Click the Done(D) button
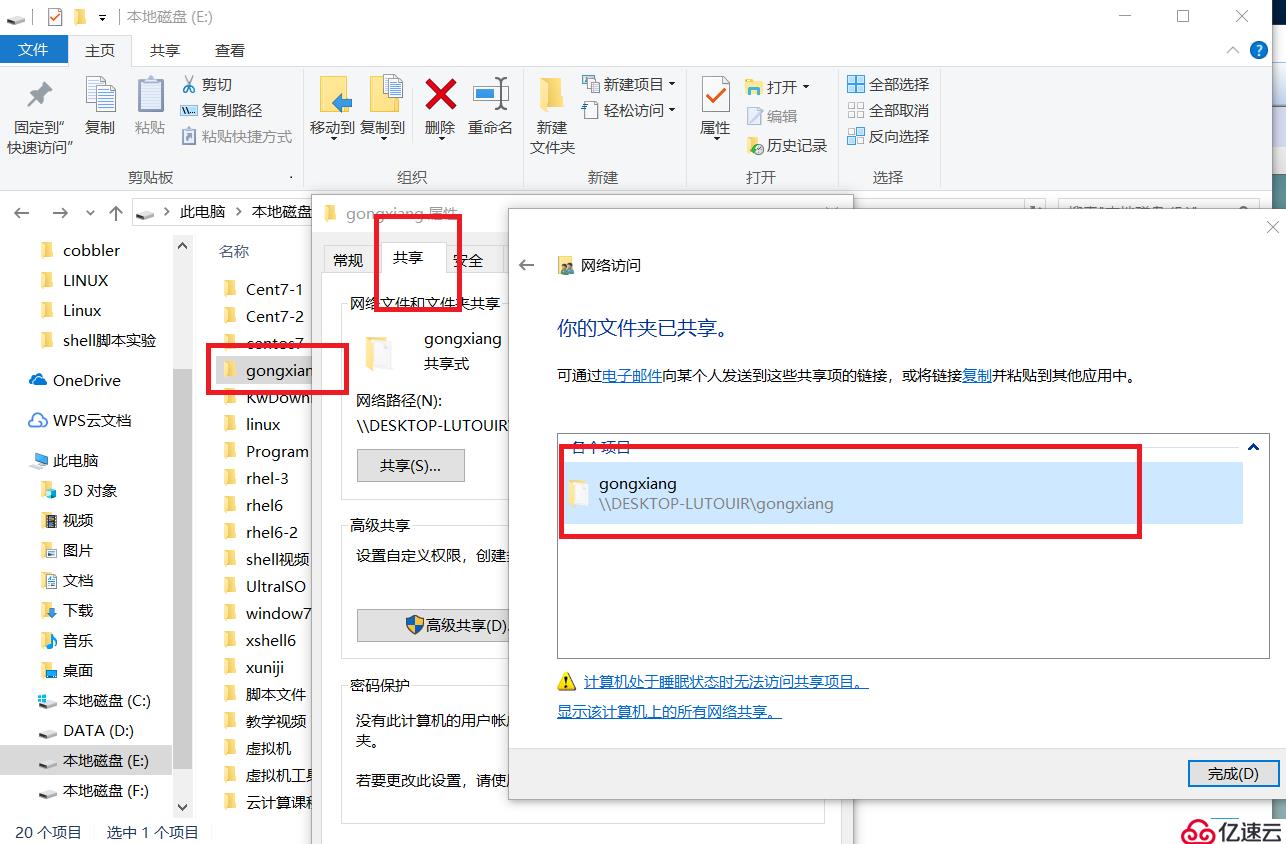 (1233, 773)
